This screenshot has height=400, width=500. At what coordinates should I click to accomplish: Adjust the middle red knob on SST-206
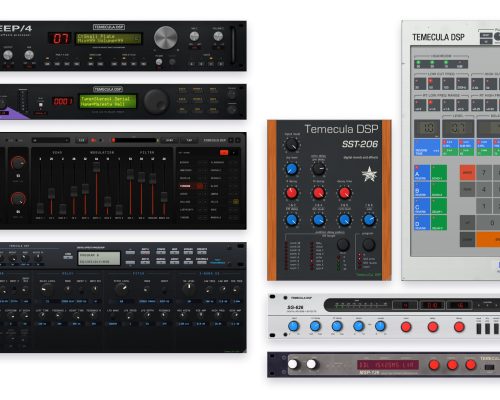click(318, 193)
